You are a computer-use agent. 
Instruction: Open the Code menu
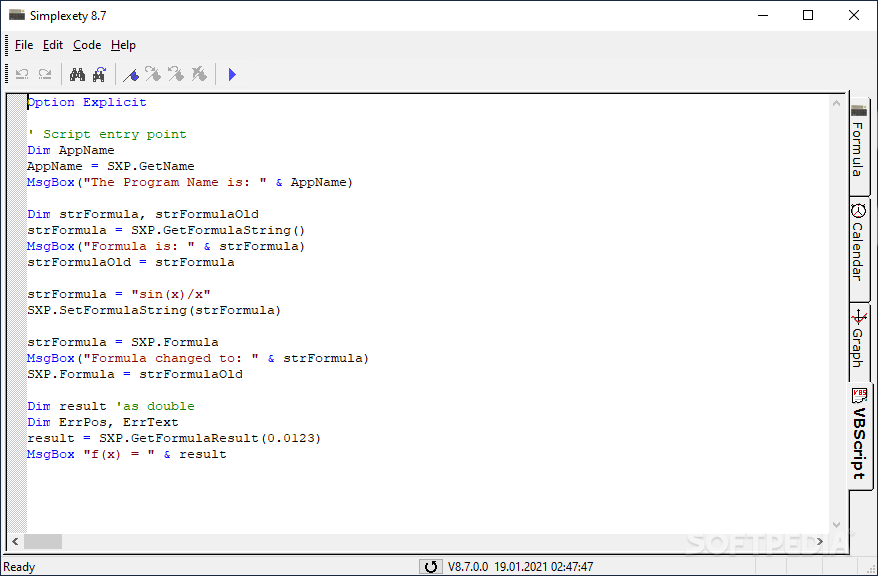(x=87, y=45)
